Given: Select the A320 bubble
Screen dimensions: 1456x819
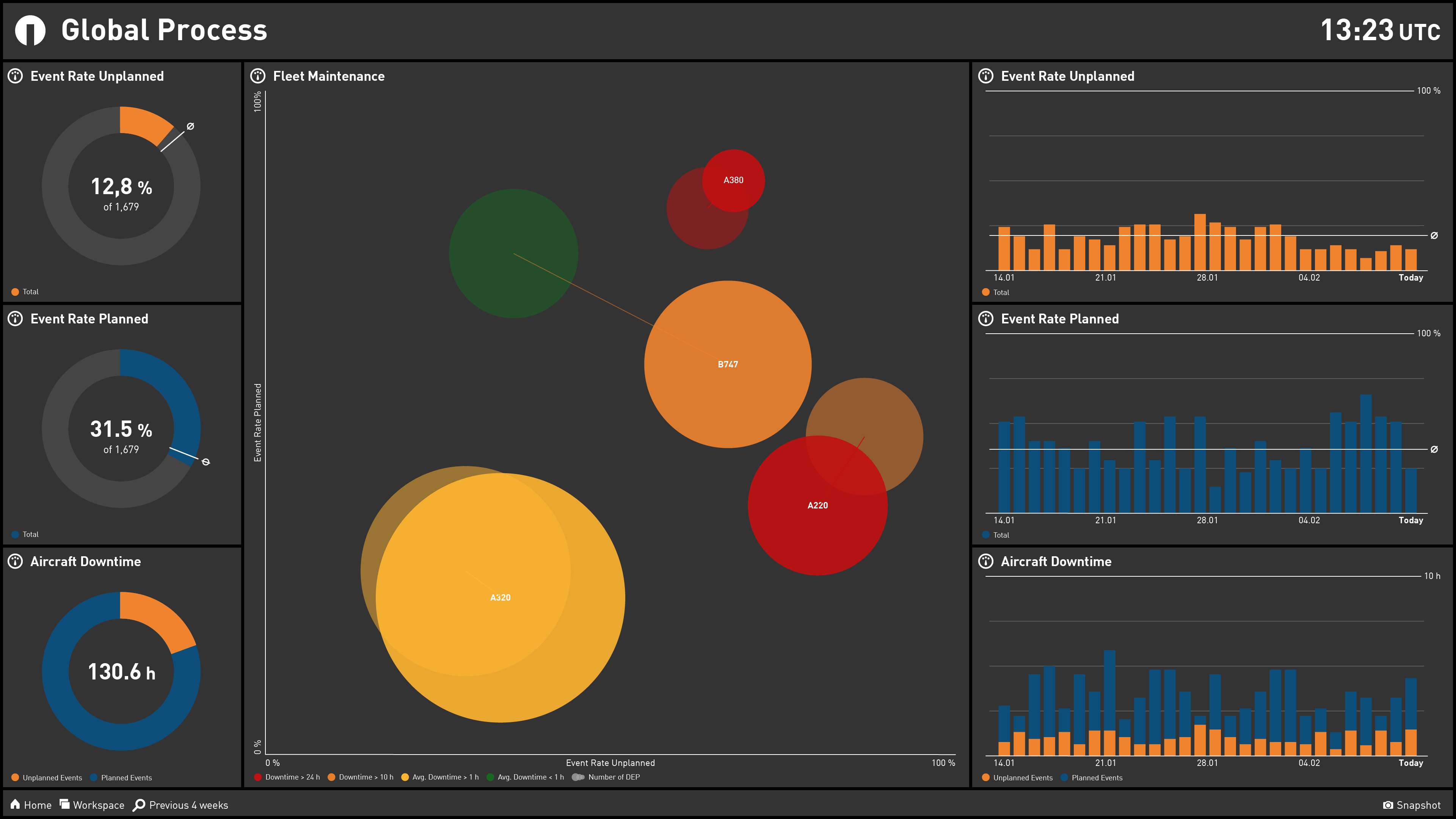Looking at the screenshot, I should tap(500, 598).
